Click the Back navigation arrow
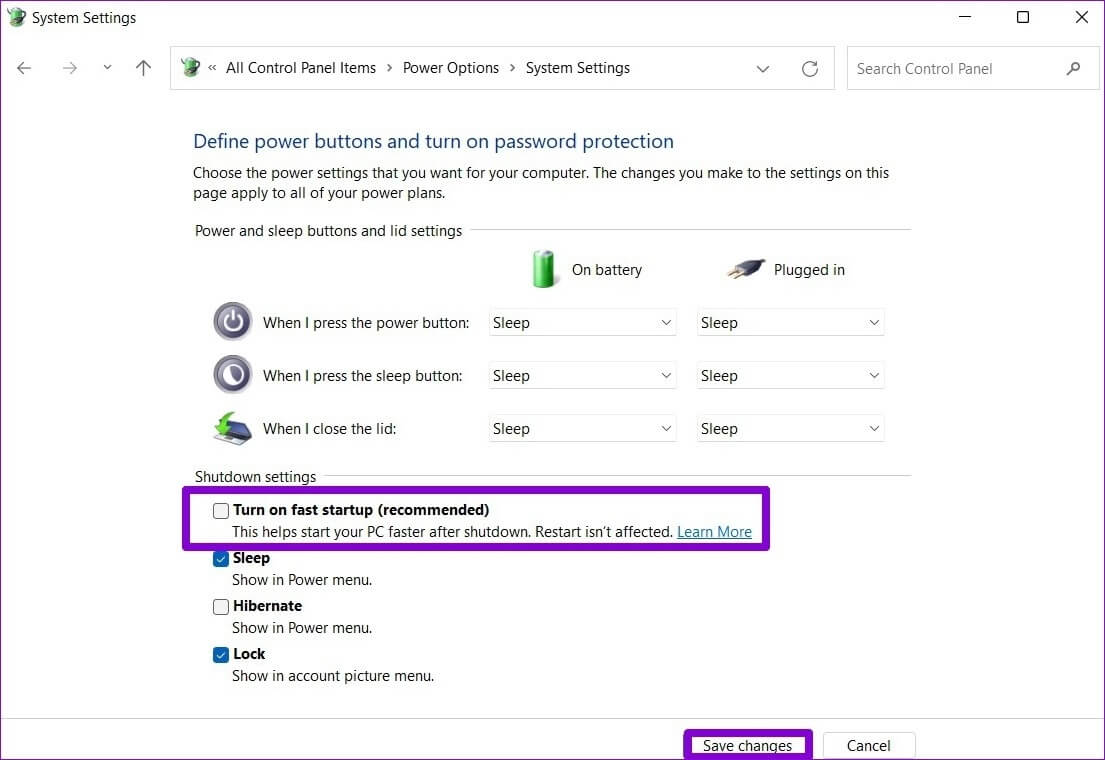The width and height of the screenshot is (1105, 760). (x=24, y=68)
